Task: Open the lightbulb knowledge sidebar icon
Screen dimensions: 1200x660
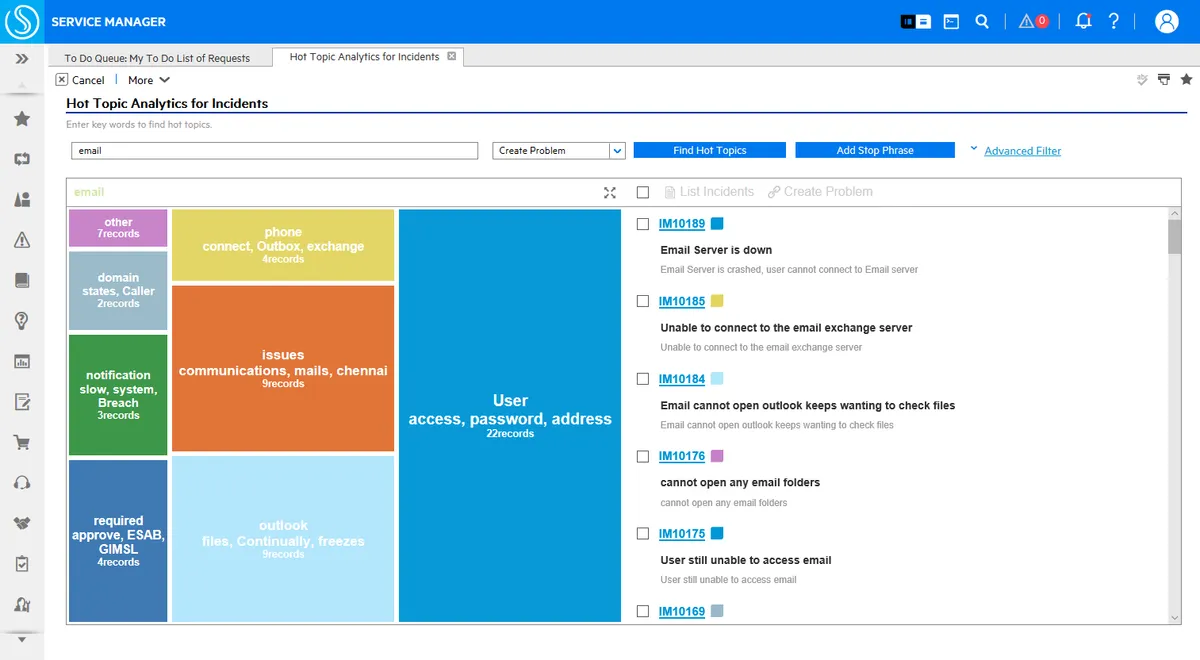Action: pyautogui.click(x=22, y=321)
